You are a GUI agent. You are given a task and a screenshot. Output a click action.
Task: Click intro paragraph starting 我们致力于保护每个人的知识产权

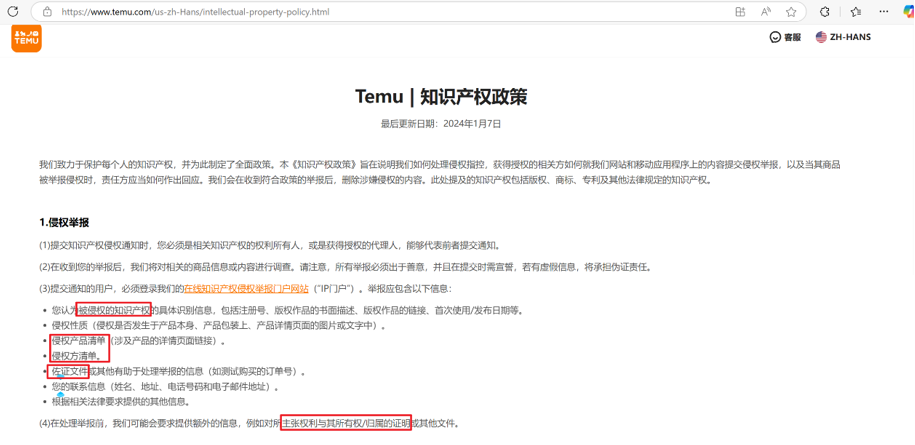(439, 173)
